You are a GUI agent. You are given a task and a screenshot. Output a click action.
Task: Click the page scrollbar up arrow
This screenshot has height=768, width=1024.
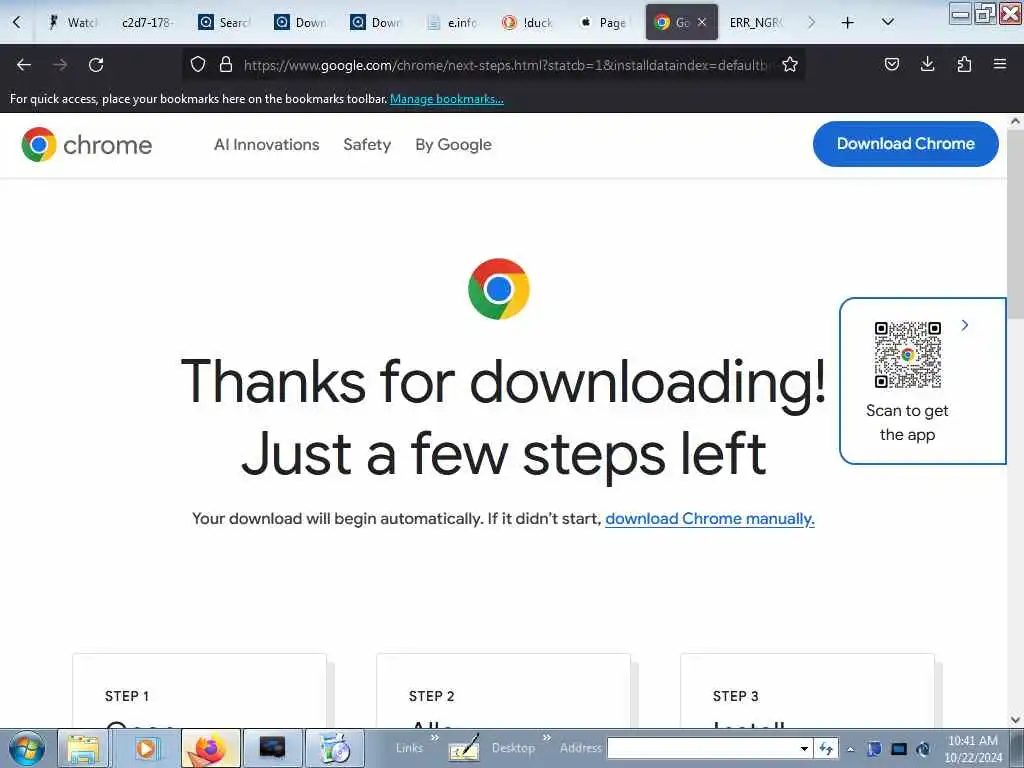click(x=1015, y=121)
